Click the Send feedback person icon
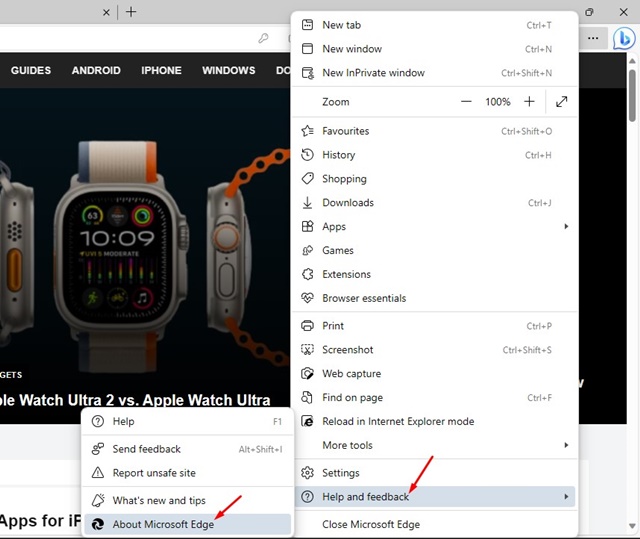This screenshot has height=539, width=640. (98, 449)
